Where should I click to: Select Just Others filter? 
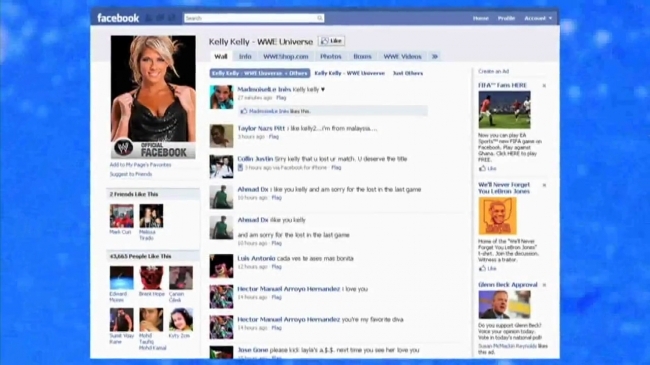pyautogui.click(x=408, y=73)
